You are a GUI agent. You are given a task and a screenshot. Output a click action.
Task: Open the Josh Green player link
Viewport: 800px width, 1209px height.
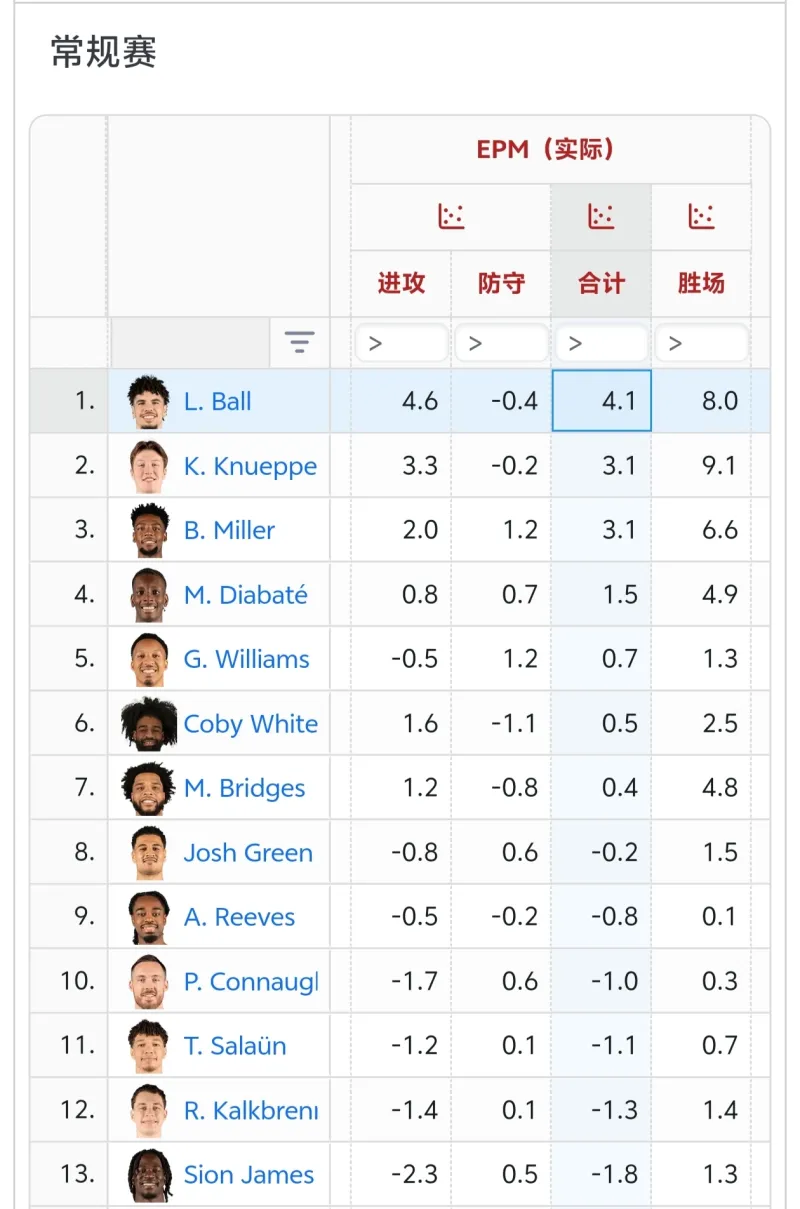point(247,852)
